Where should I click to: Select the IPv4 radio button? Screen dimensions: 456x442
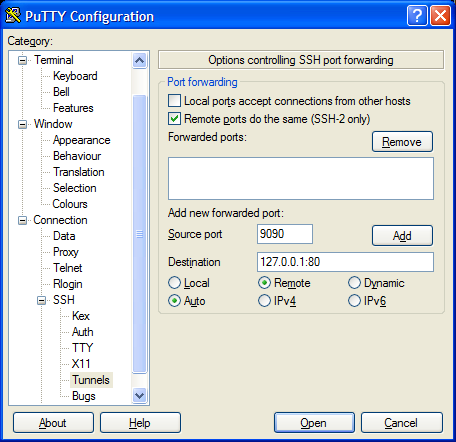coord(264,301)
